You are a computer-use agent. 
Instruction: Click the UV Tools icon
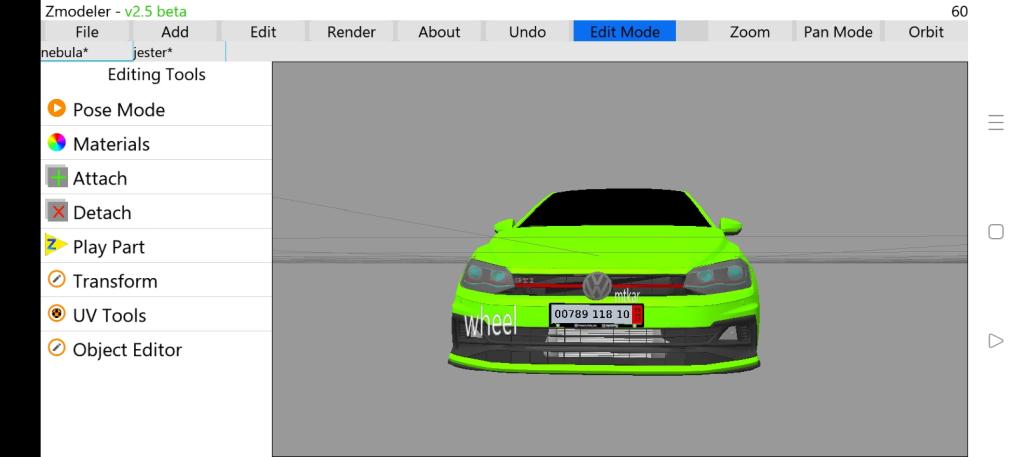(x=57, y=313)
